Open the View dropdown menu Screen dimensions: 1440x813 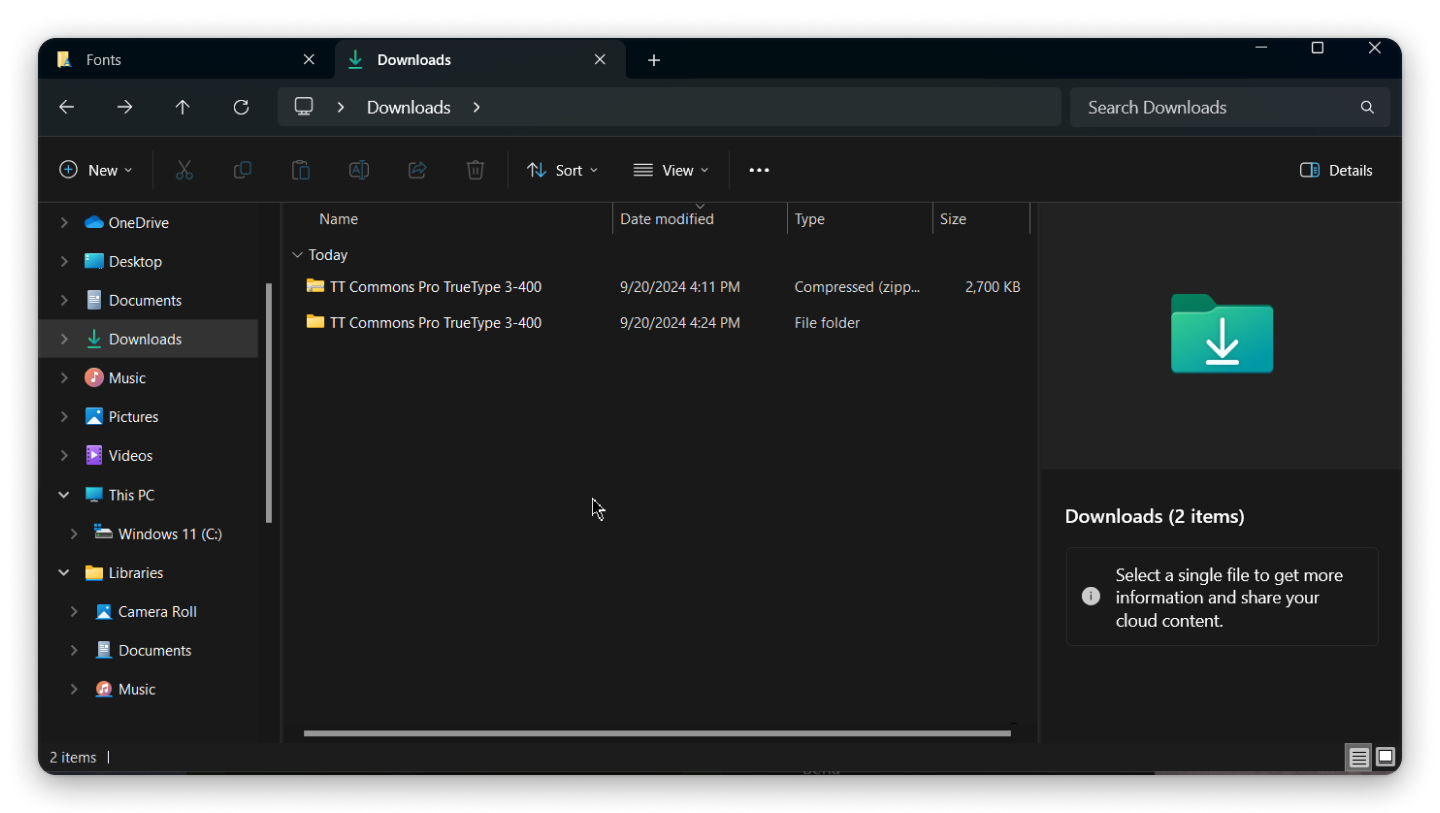click(x=671, y=170)
